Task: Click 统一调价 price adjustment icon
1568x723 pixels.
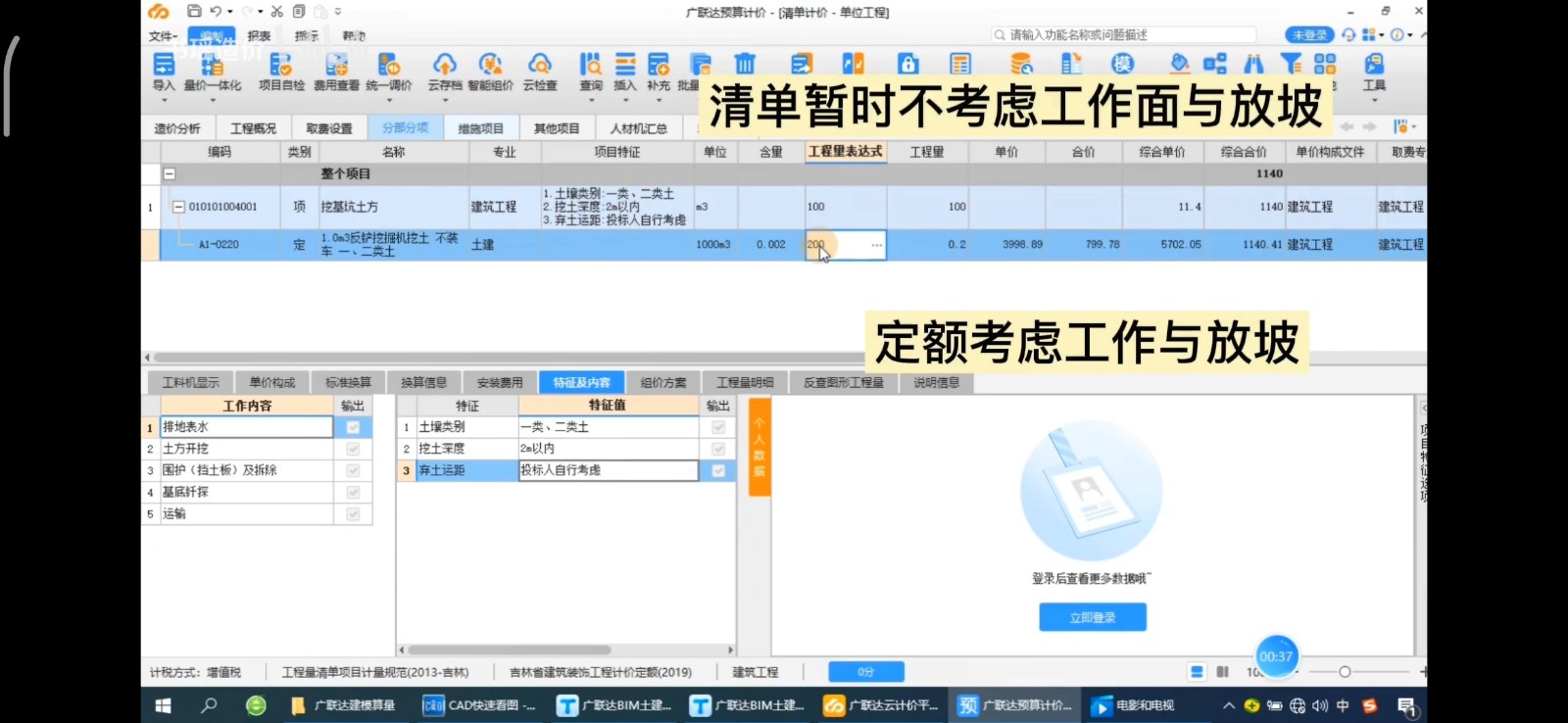Action: [388, 65]
